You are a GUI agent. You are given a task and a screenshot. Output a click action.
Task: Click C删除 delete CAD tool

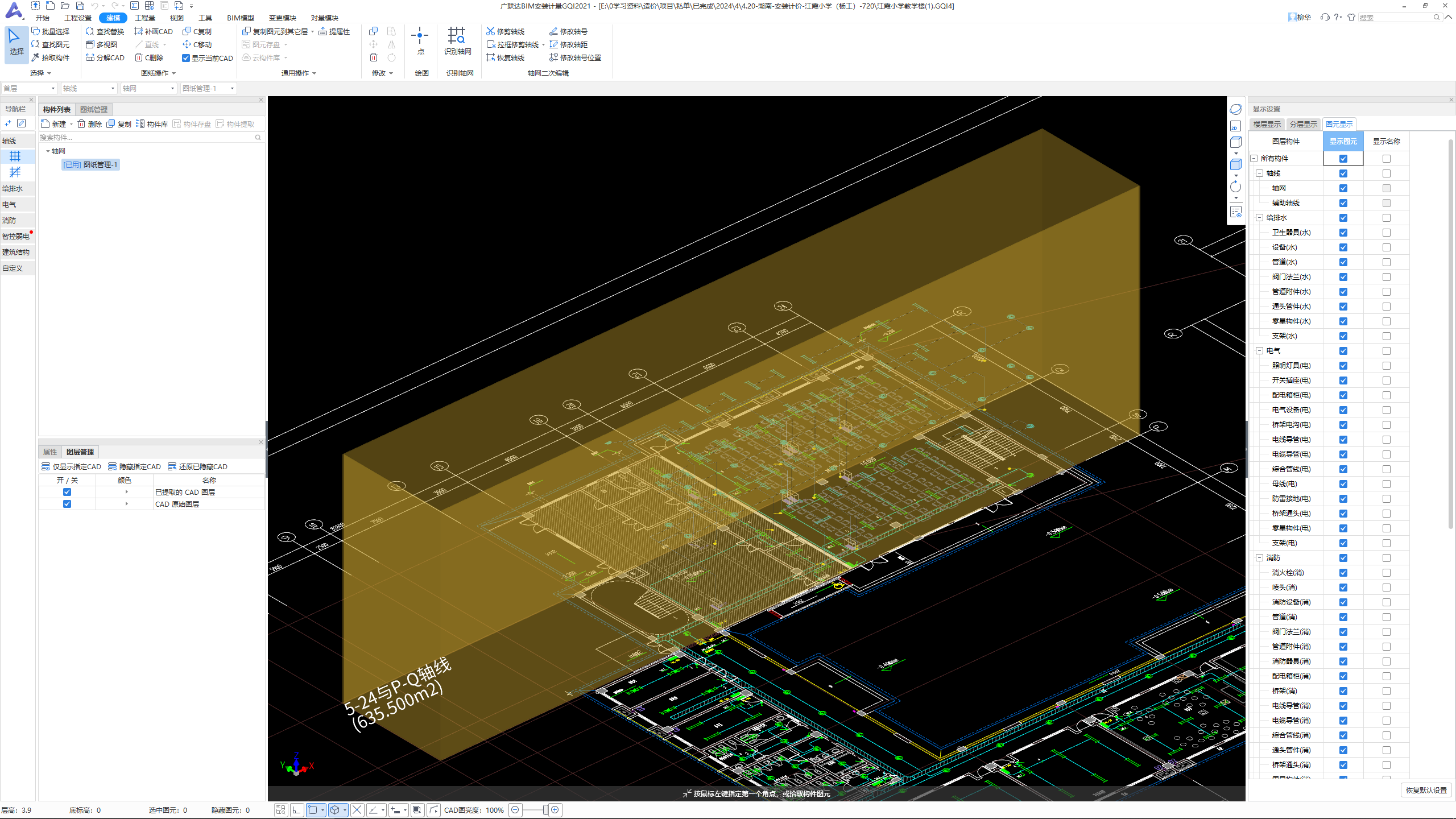(149, 57)
